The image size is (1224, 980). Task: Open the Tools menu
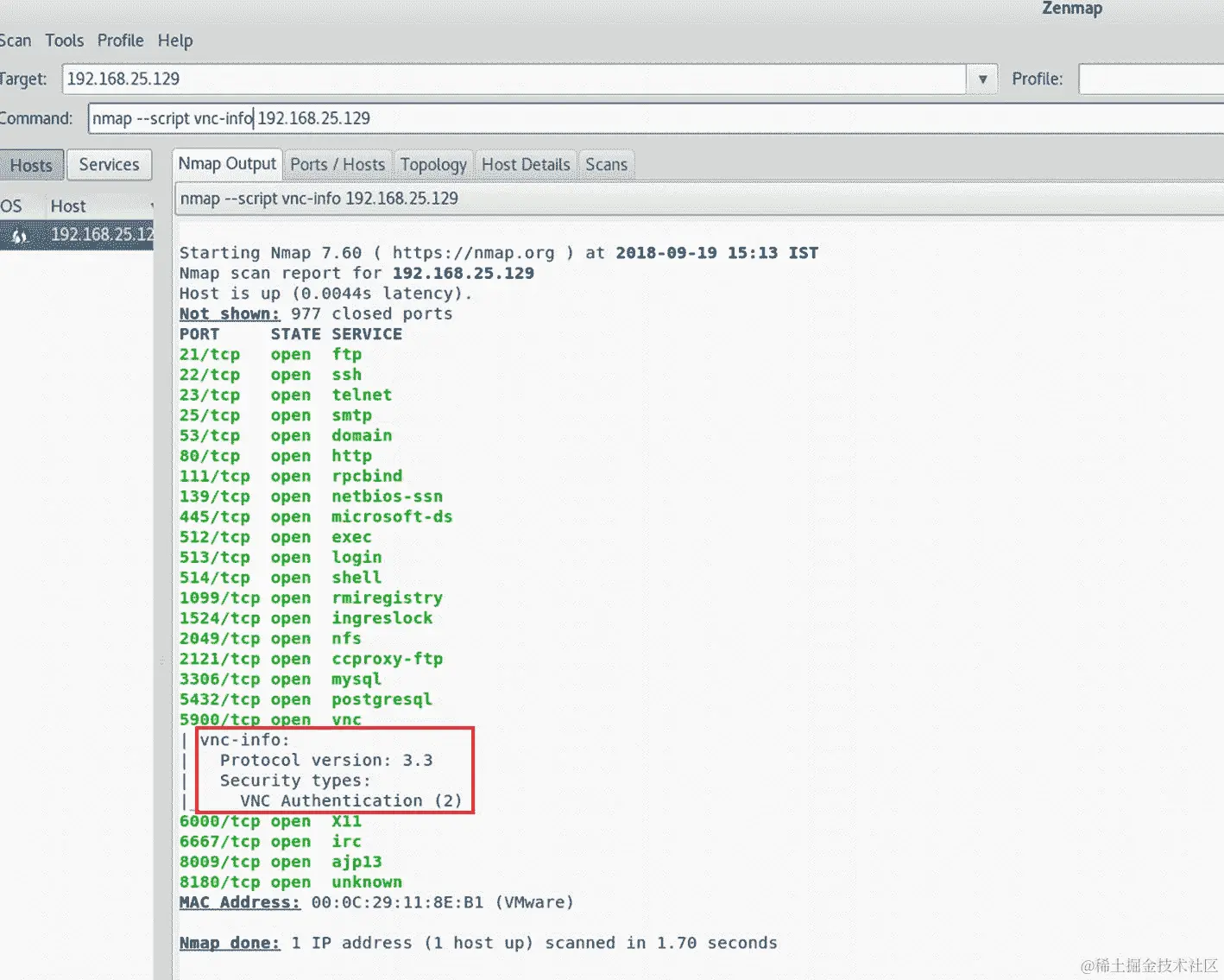(x=65, y=41)
